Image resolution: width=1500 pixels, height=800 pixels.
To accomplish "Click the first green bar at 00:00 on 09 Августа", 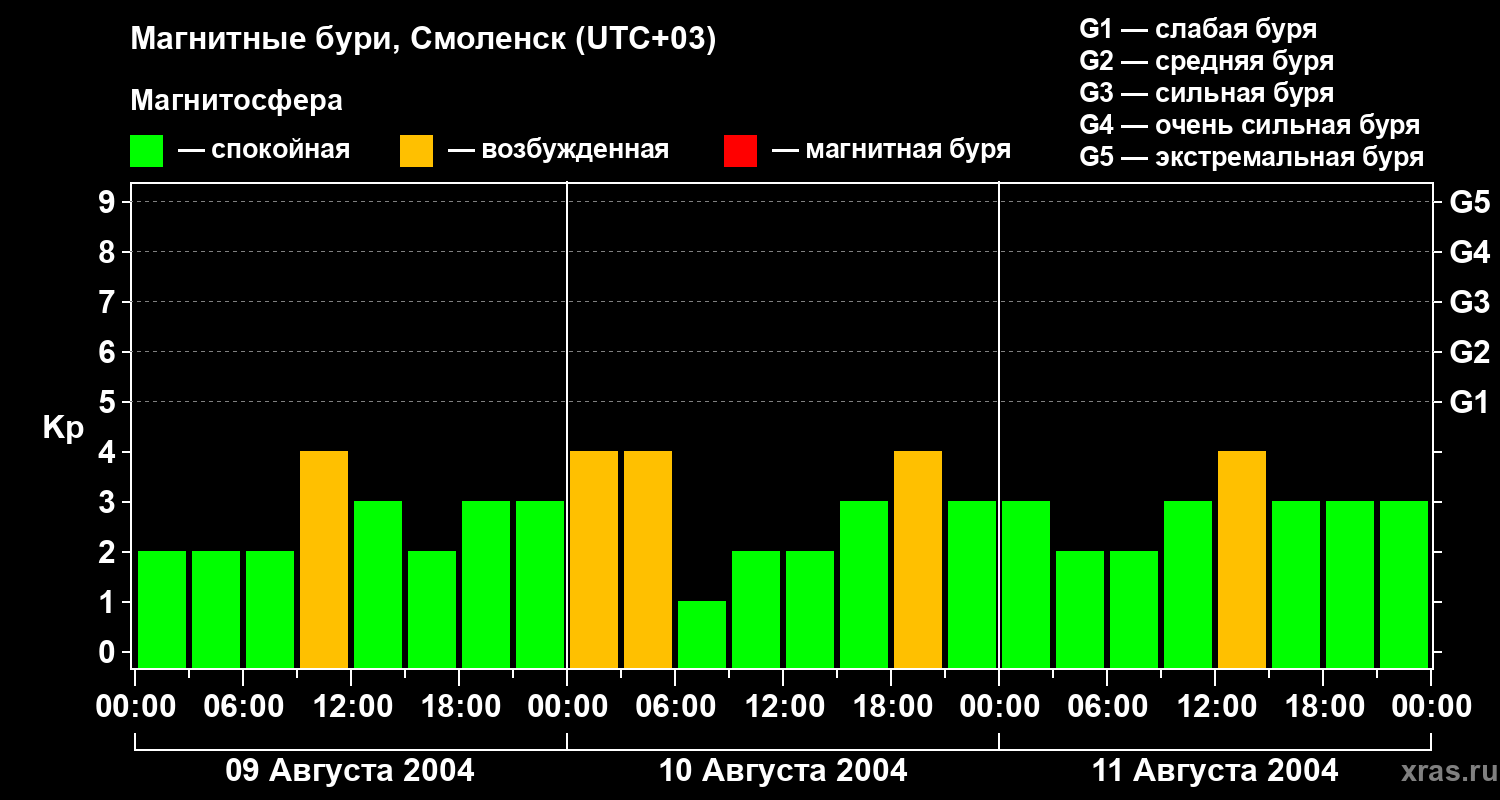I will [x=162, y=609].
